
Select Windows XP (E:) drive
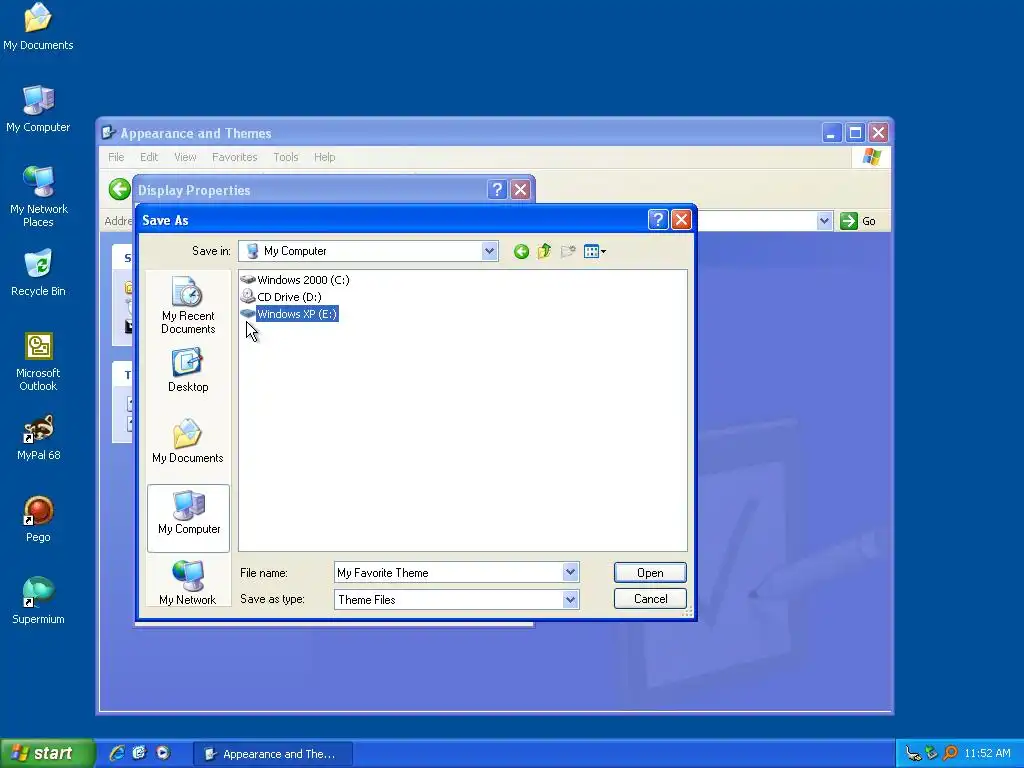point(290,314)
